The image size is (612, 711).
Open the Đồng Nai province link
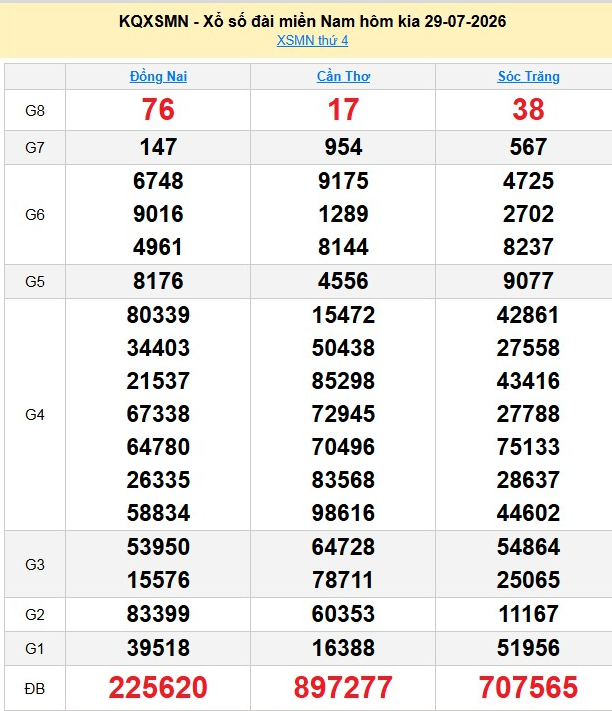158,76
